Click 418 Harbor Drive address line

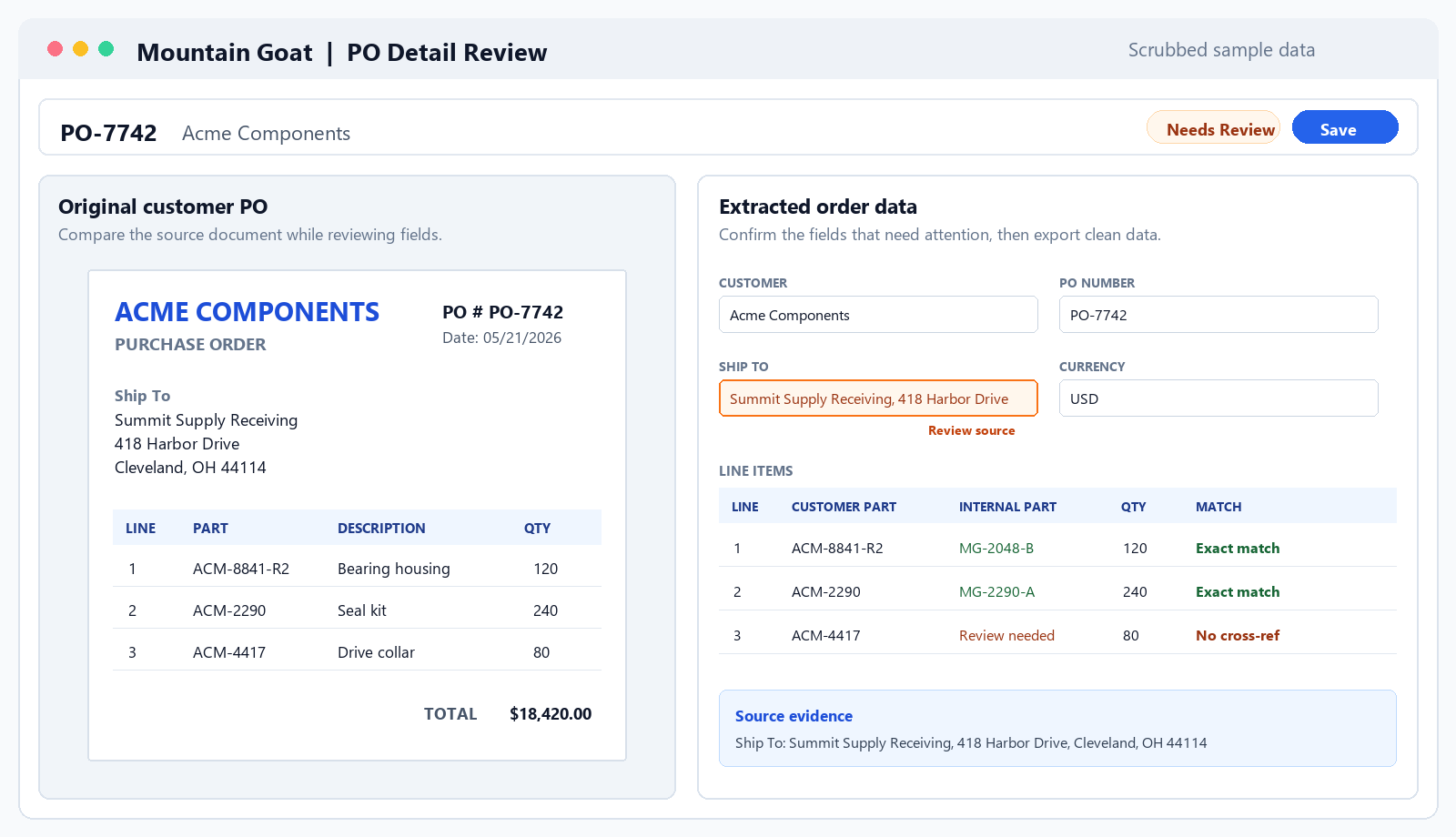pos(177,444)
